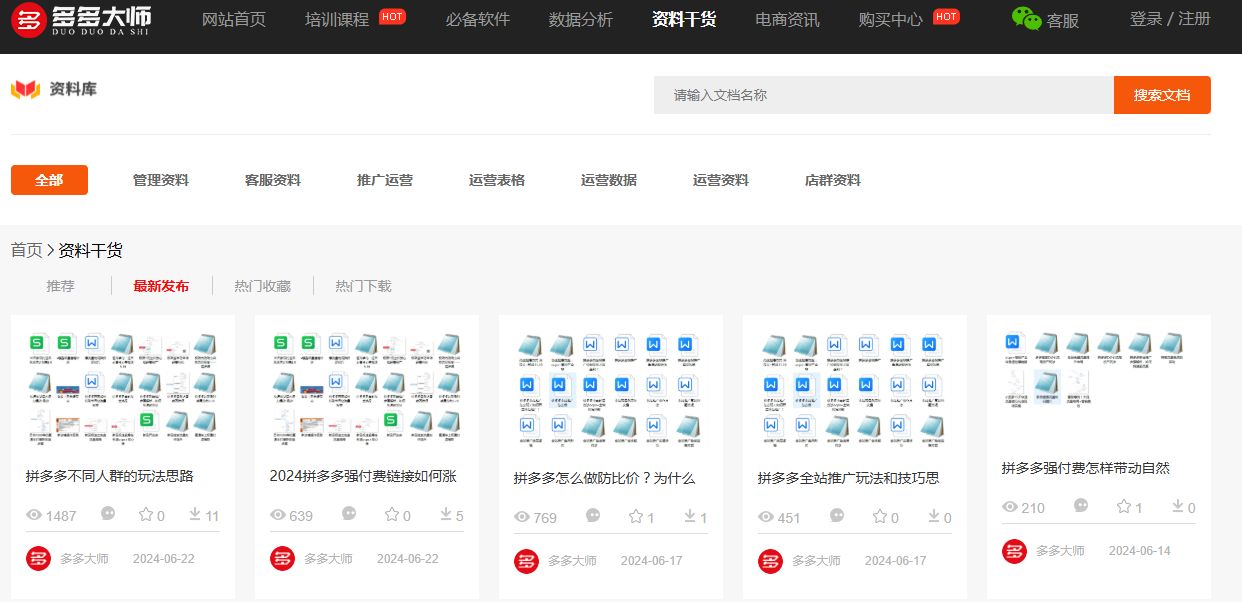This screenshot has height=602, width=1242.
Task: Star the 2024拼多多强付费链接 card
Action: point(392,515)
